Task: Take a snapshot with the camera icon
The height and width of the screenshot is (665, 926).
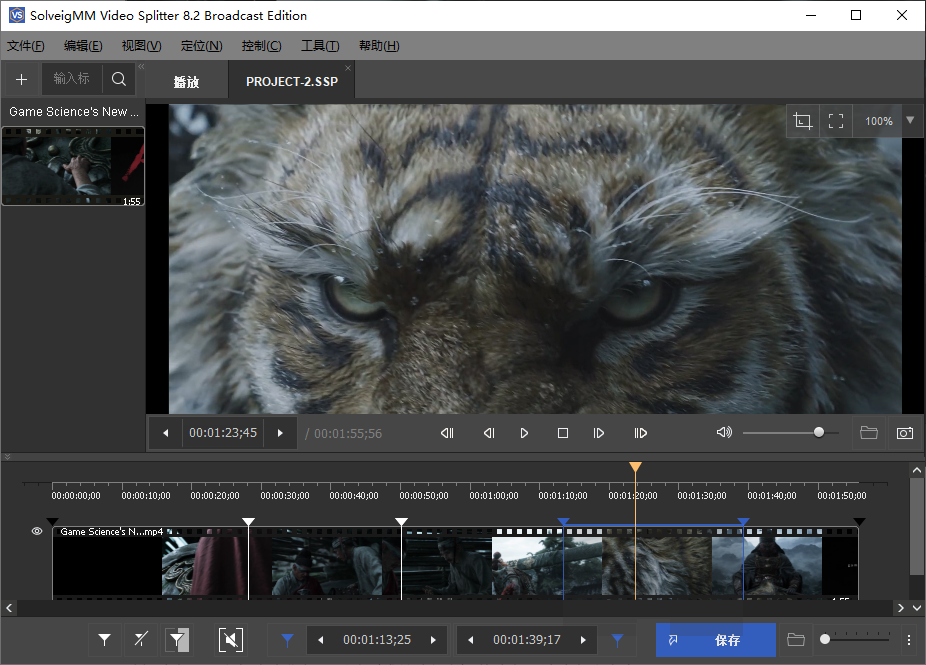Action: (x=904, y=433)
